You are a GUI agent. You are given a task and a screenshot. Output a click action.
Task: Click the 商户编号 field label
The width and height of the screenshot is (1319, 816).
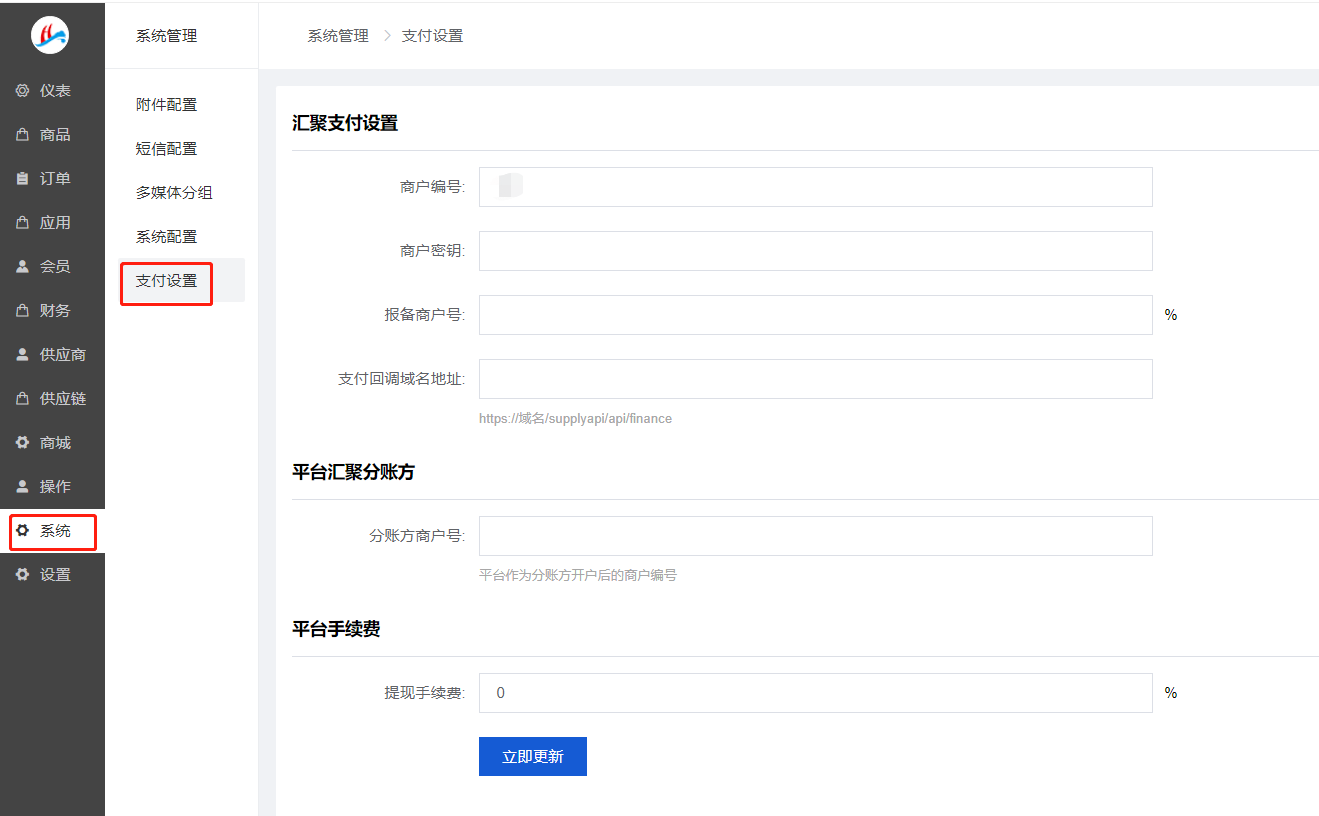tap(432, 187)
